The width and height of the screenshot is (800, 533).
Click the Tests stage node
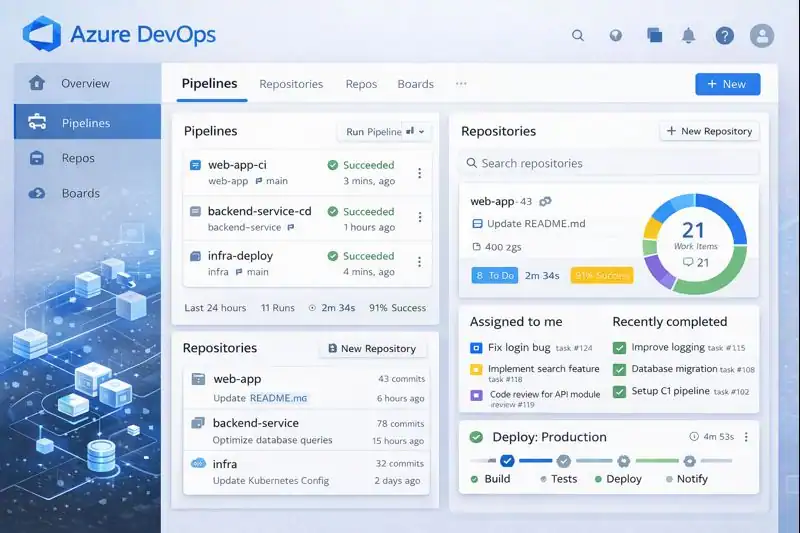(564, 461)
